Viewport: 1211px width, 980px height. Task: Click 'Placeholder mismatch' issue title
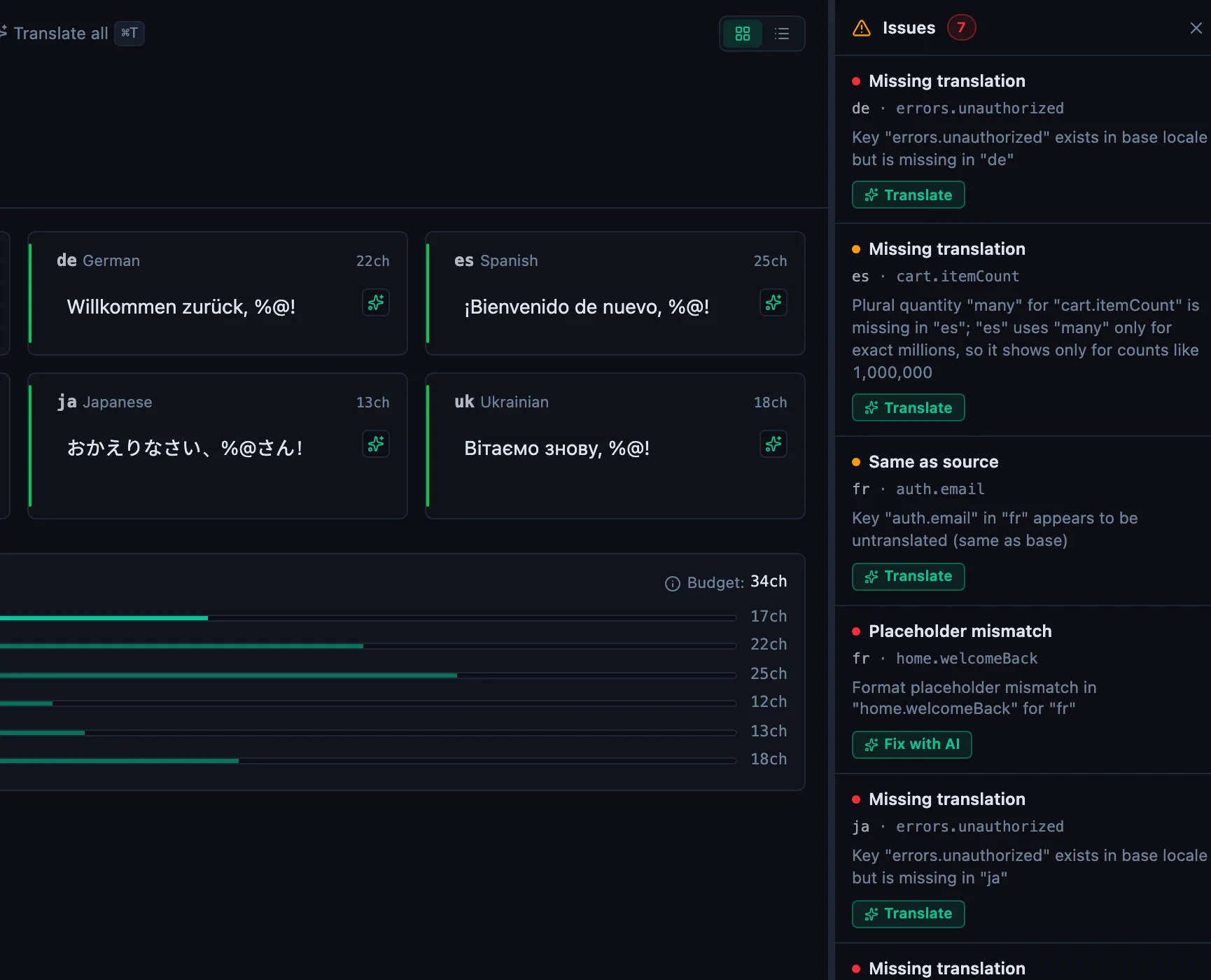(x=960, y=631)
